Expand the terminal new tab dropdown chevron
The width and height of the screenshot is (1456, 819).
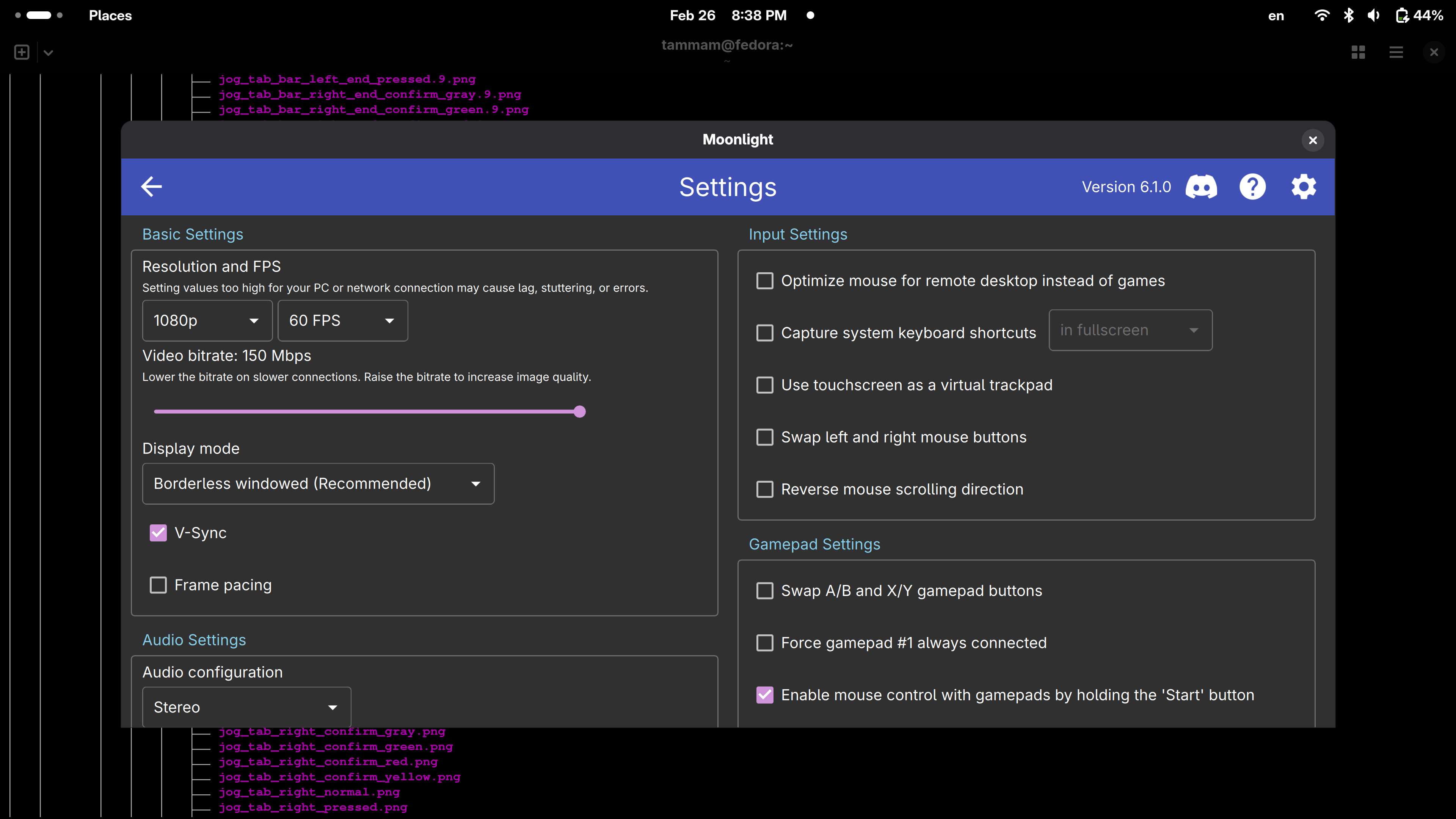tap(48, 53)
